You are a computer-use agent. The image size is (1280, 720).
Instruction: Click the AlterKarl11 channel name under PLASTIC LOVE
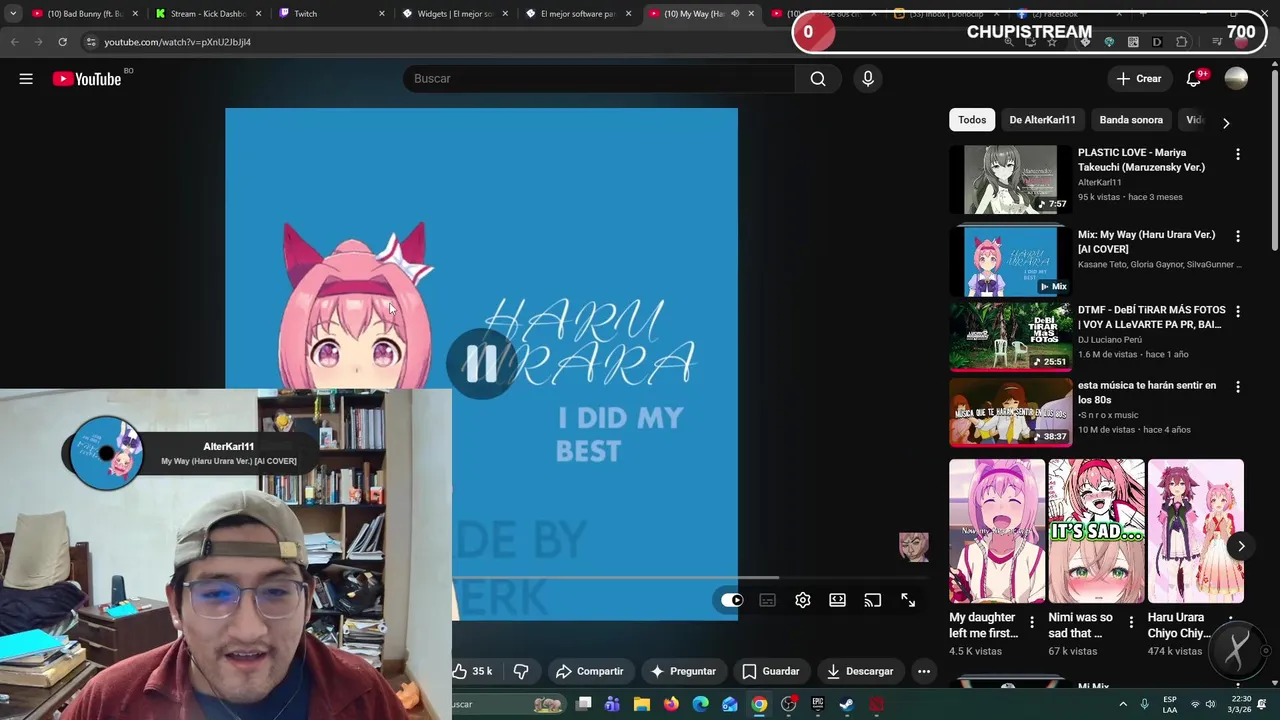1099,182
